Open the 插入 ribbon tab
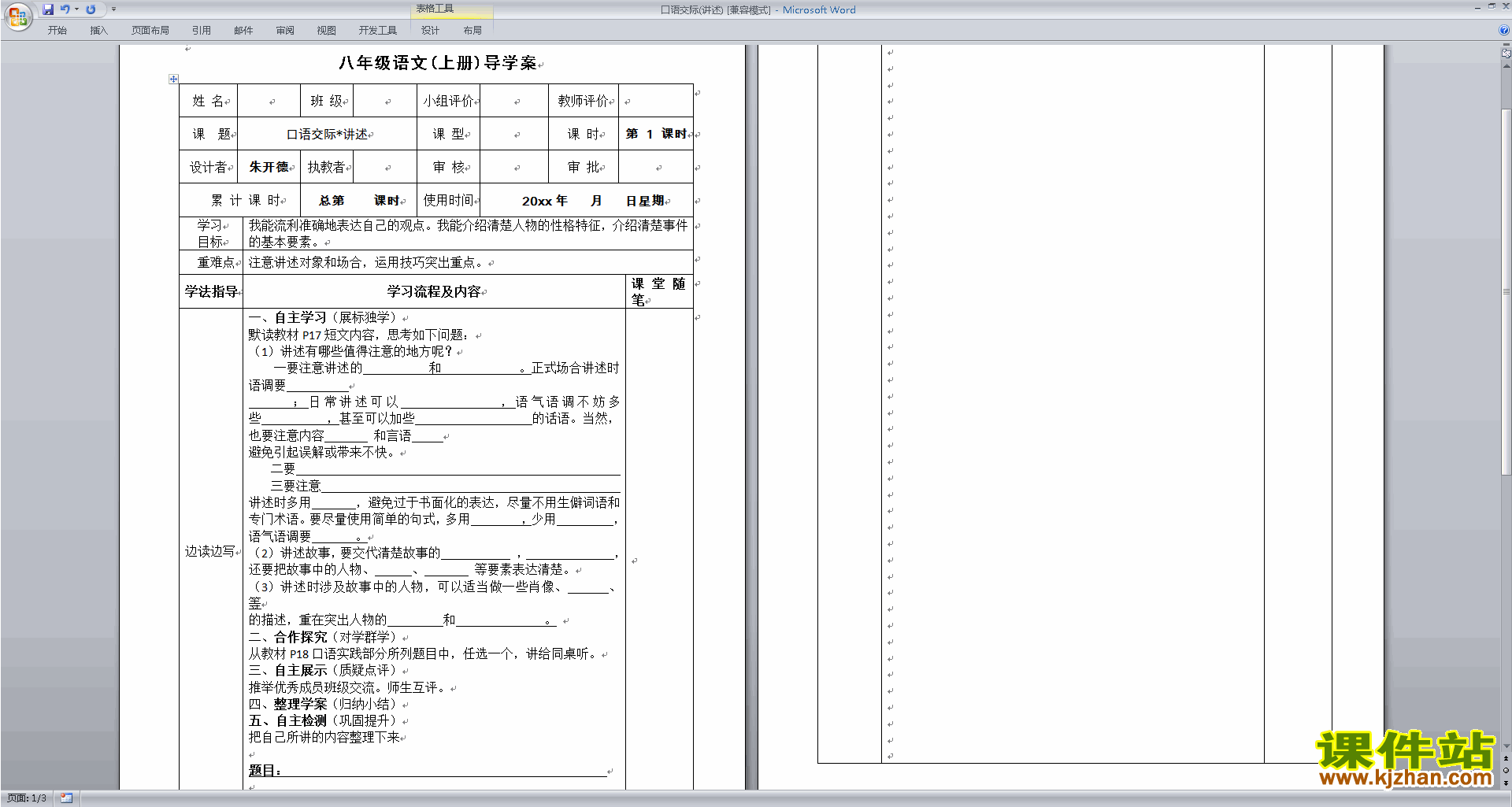1512x807 pixels. coord(98,31)
